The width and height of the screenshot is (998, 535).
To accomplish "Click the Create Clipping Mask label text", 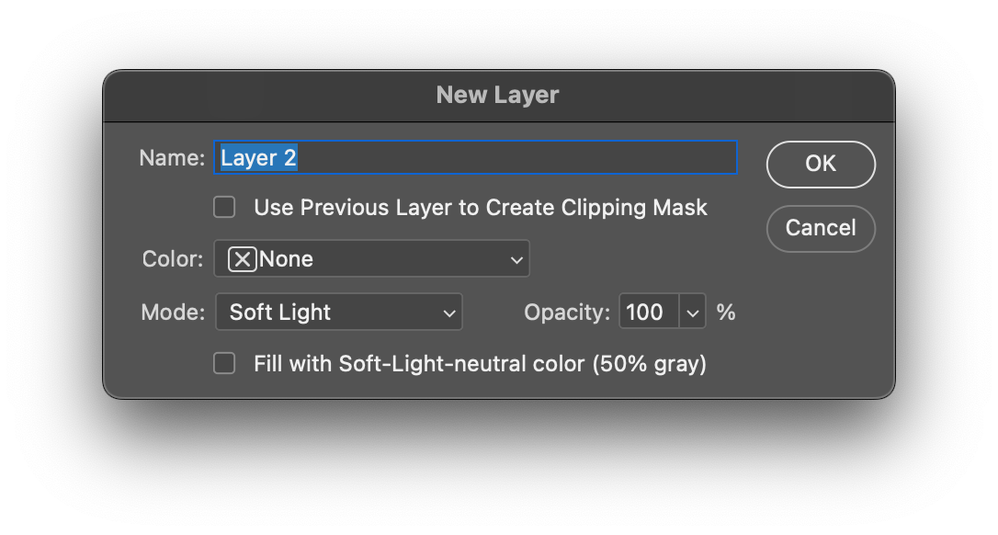I will coord(480,207).
